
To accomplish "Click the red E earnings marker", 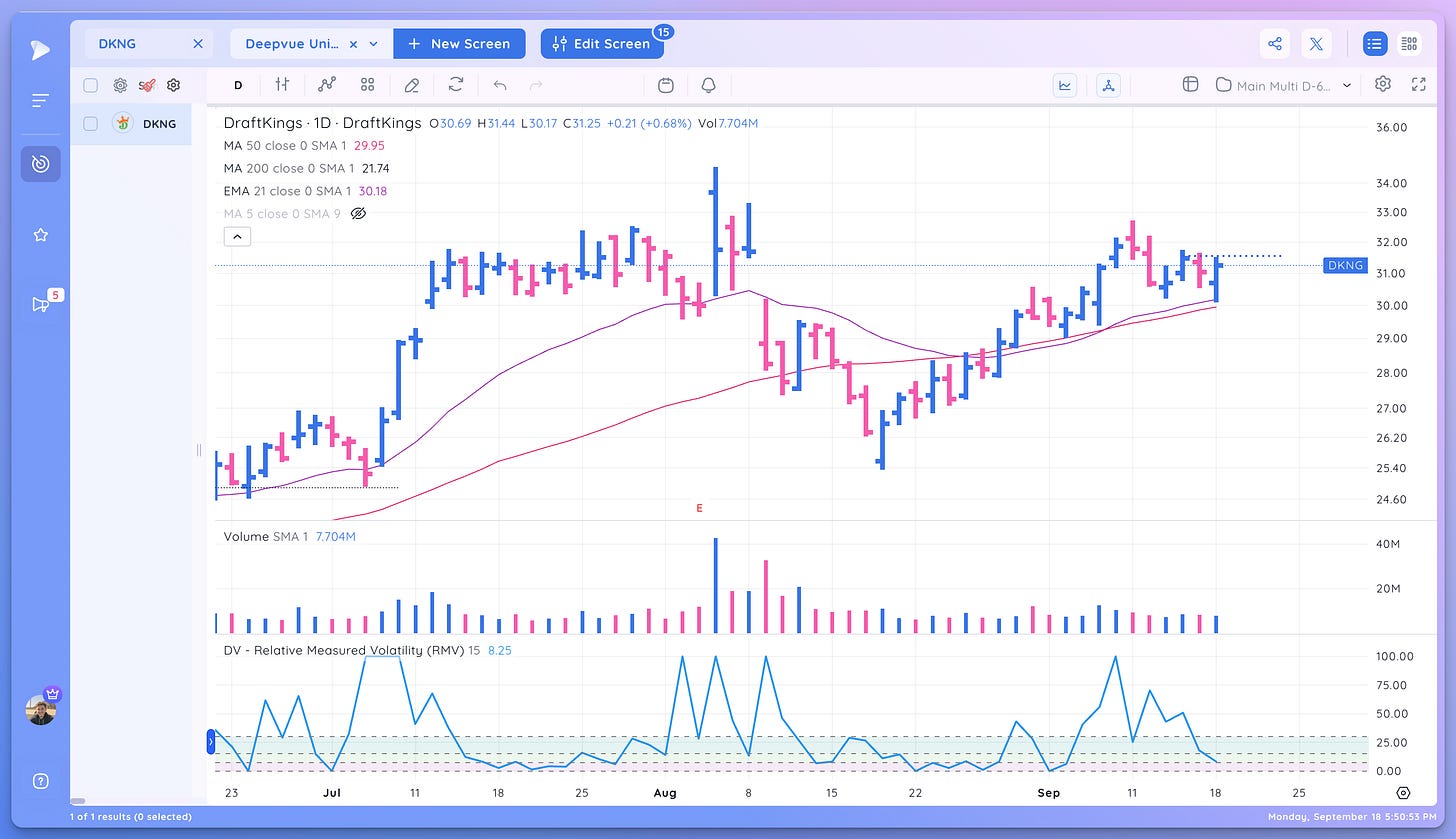I will click(699, 508).
